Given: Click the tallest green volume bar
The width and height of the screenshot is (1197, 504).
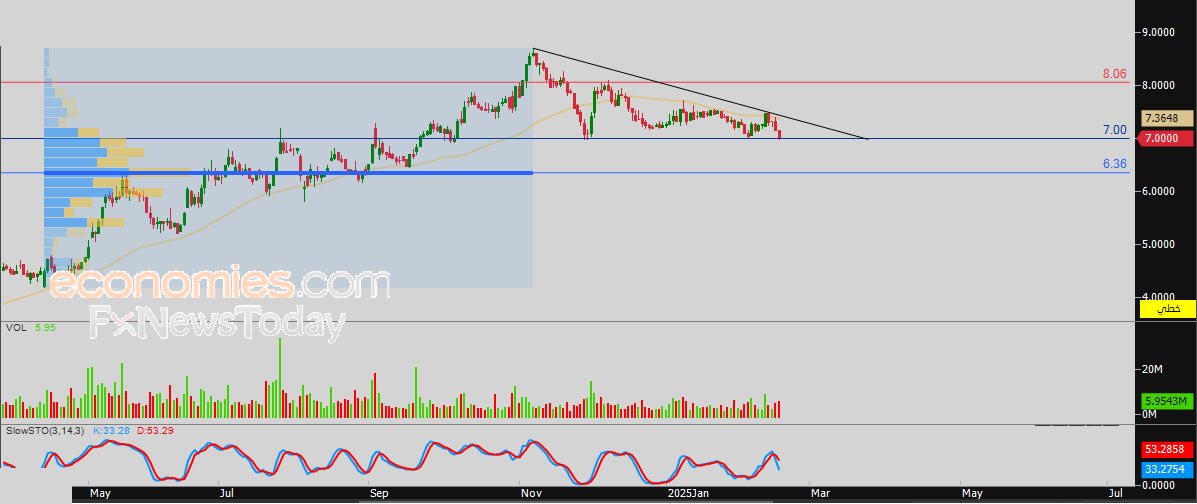Looking at the screenshot, I should [x=280, y=377].
